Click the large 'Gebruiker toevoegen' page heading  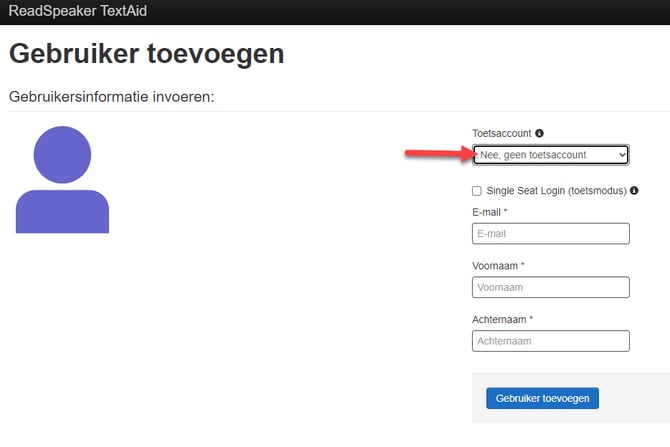coord(146,54)
